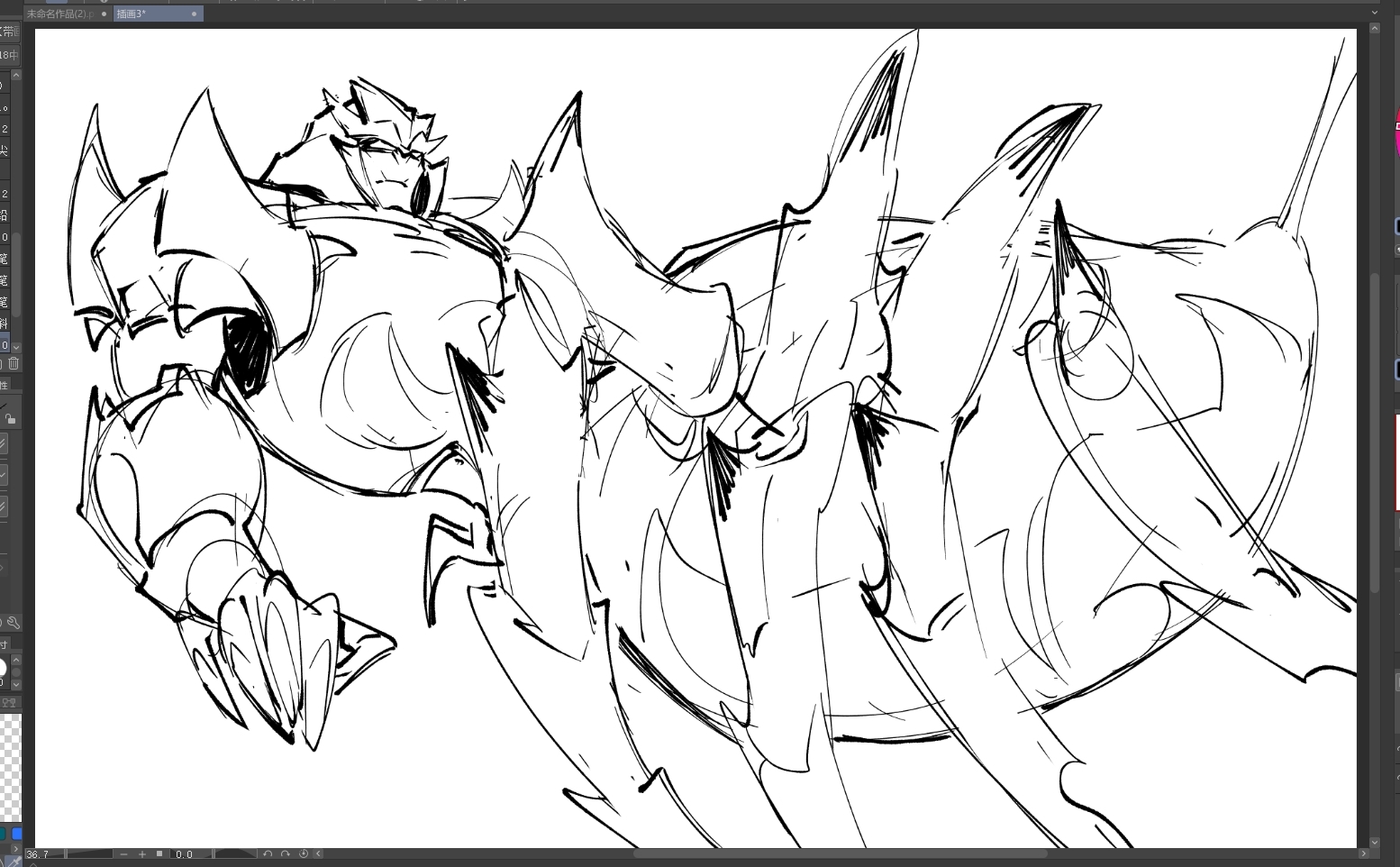Click the canvas horizontal scrollbar
The height and width of the screenshot is (867, 1400).
click(x=838, y=853)
